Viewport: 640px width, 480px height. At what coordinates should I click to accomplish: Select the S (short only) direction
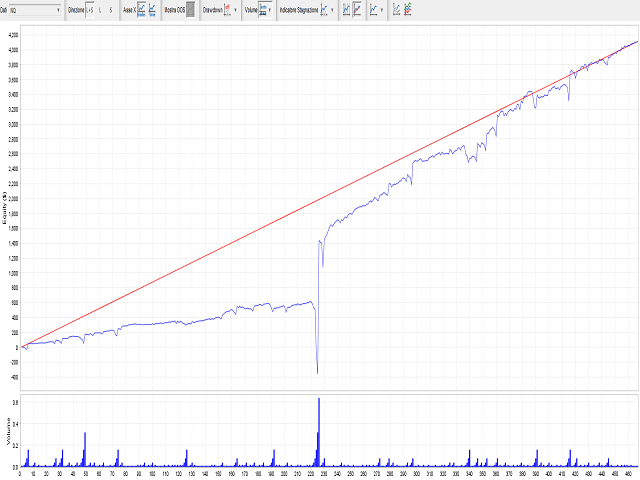point(110,10)
